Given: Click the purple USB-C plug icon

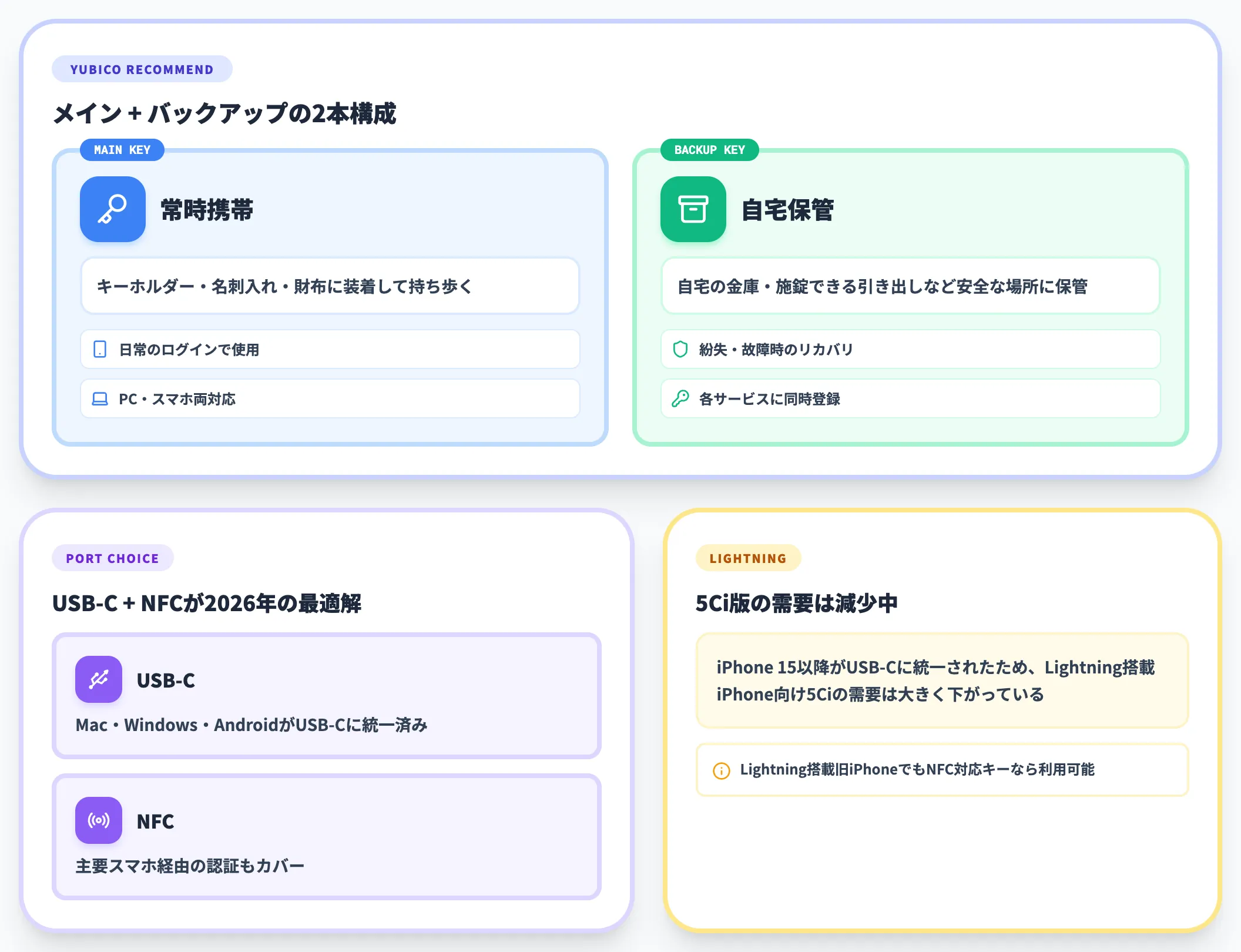Looking at the screenshot, I should coord(99,679).
